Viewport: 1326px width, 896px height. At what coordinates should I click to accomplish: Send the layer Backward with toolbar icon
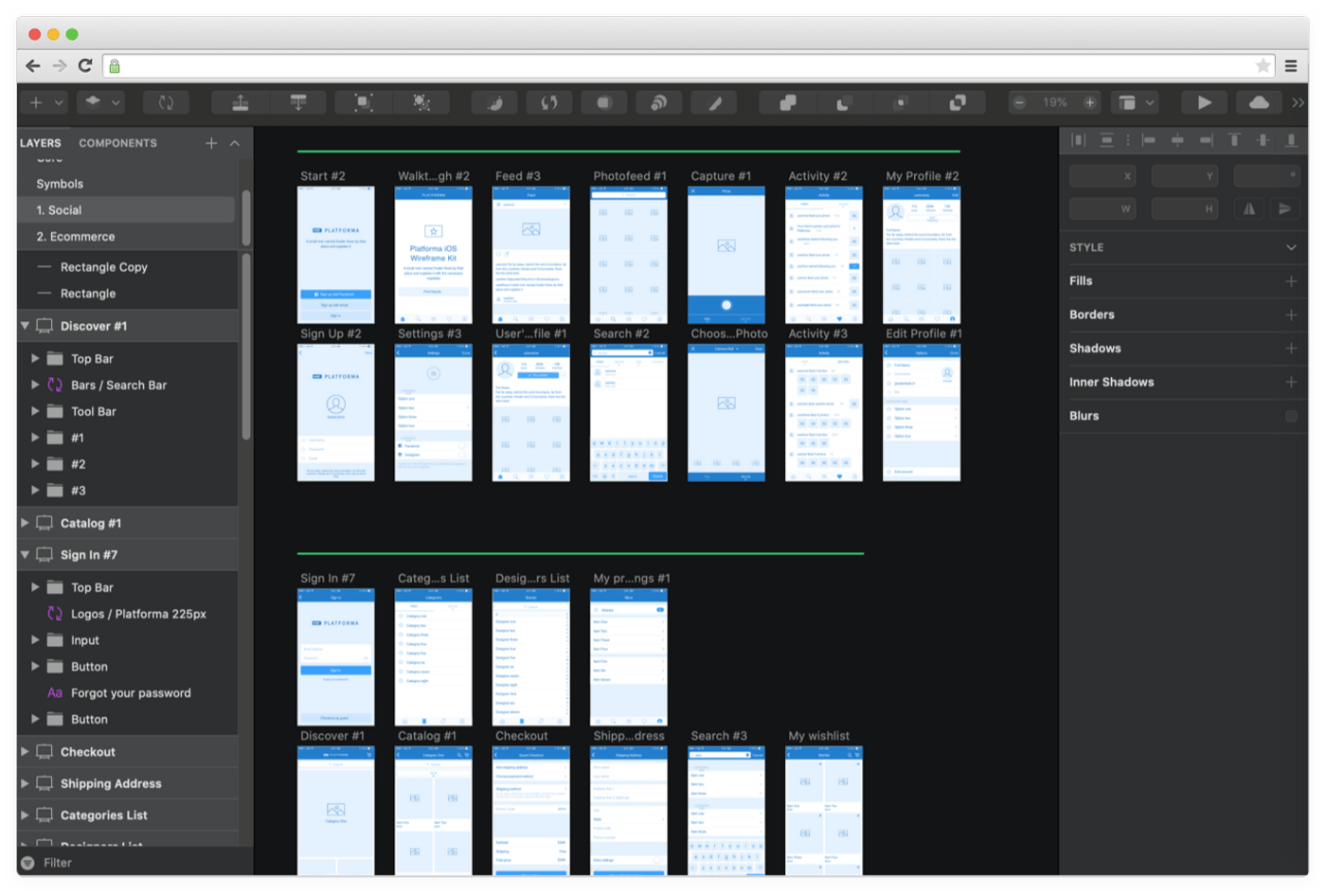298,102
